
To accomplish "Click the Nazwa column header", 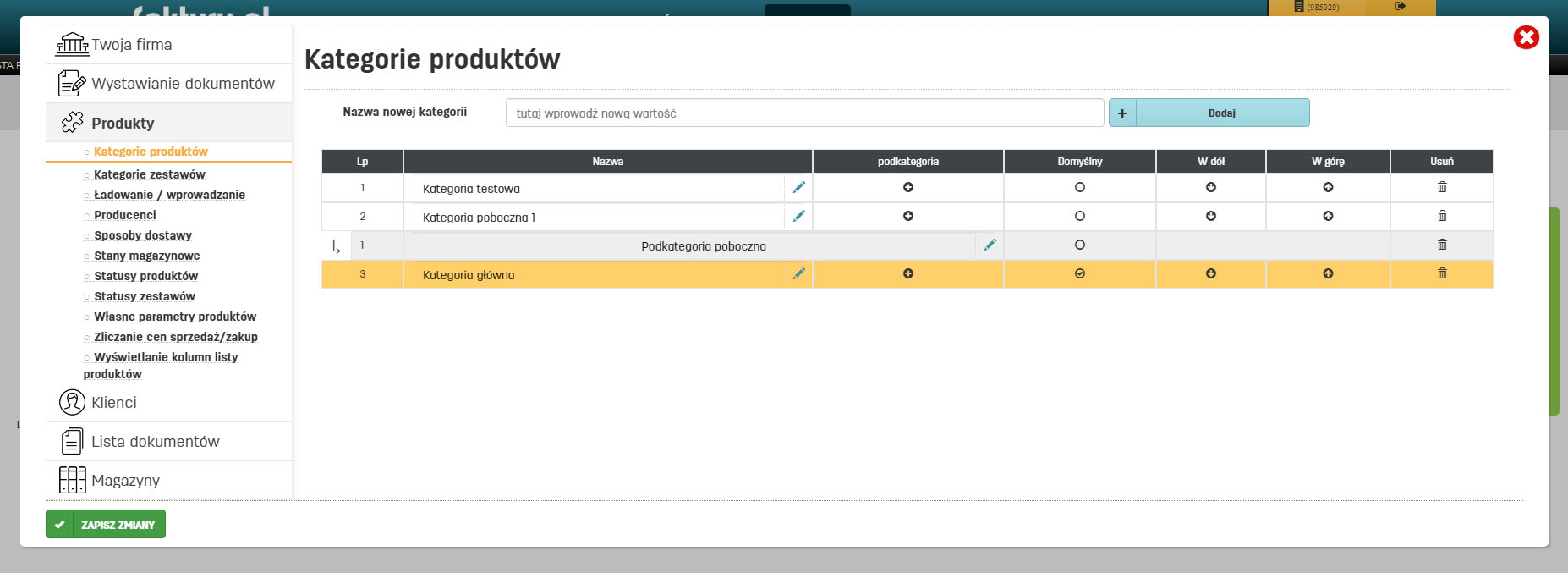I will click(608, 161).
